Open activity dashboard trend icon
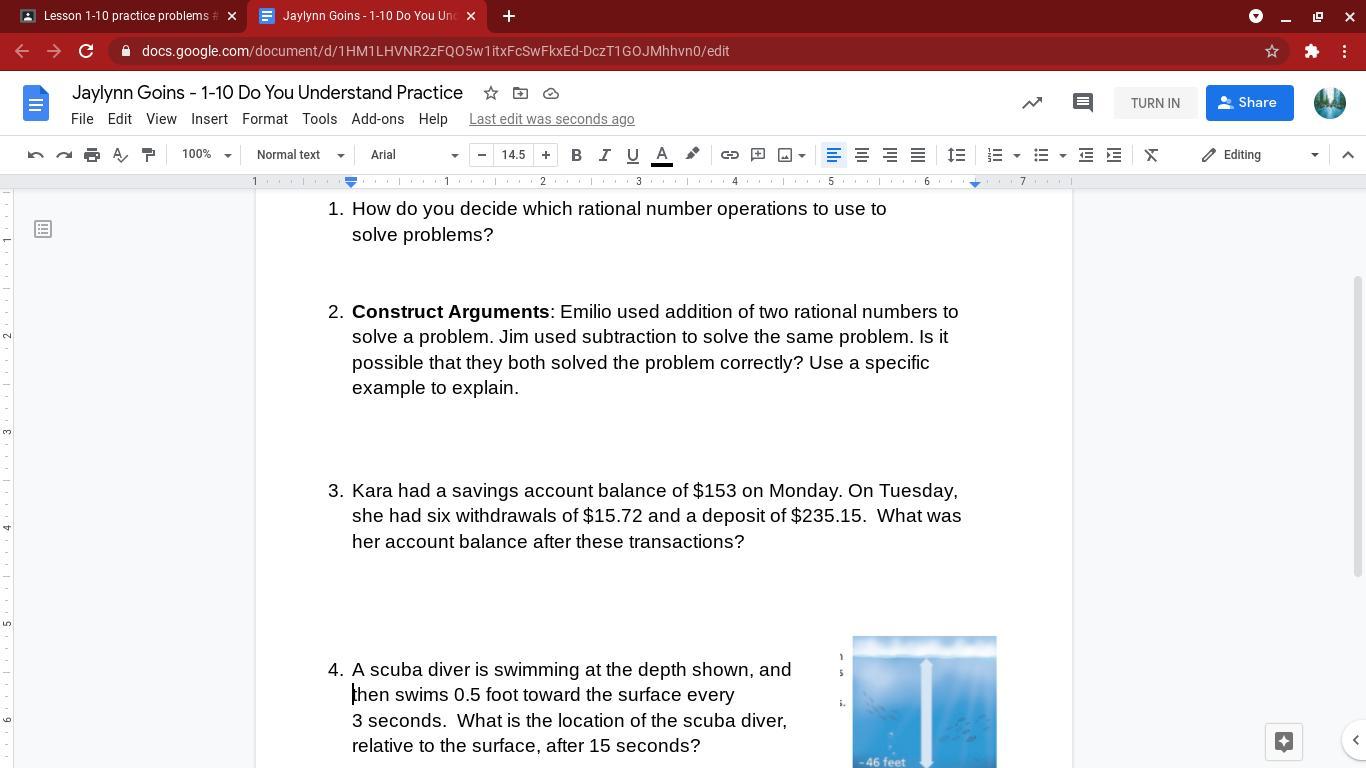This screenshot has width=1366, height=768. click(1032, 103)
